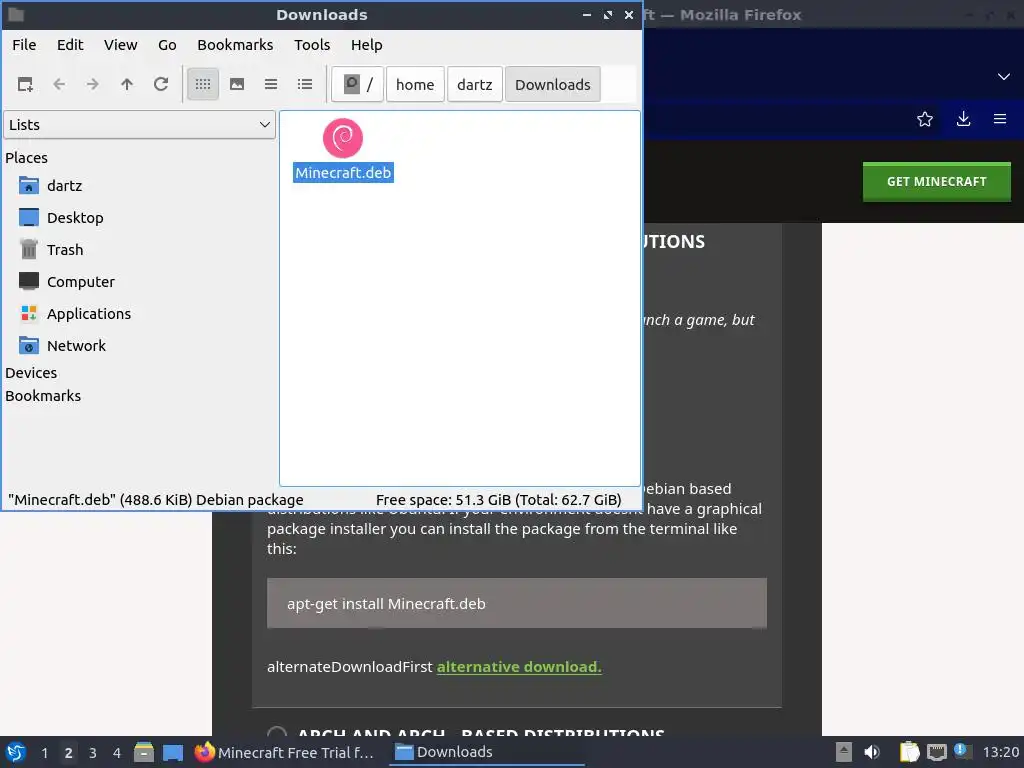Open network status tray icon
The height and width of the screenshot is (768, 1024).
(x=936, y=752)
